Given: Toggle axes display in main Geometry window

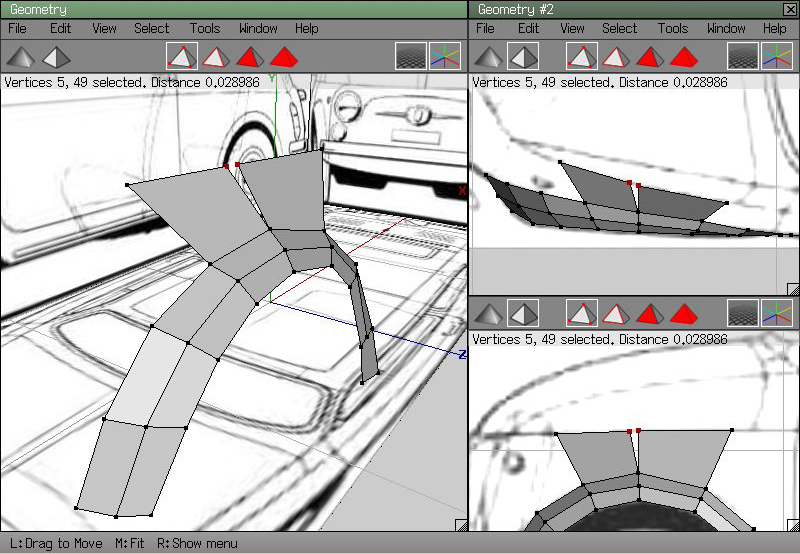Looking at the screenshot, I should tap(445, 56).
